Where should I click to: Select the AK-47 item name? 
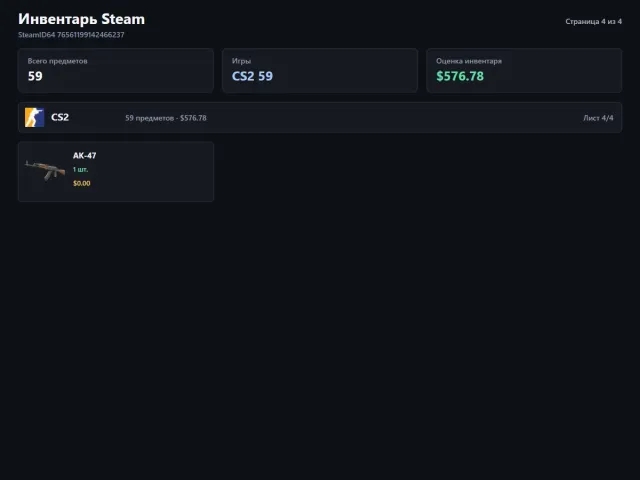pyautogui.click(x=84, y=156)
